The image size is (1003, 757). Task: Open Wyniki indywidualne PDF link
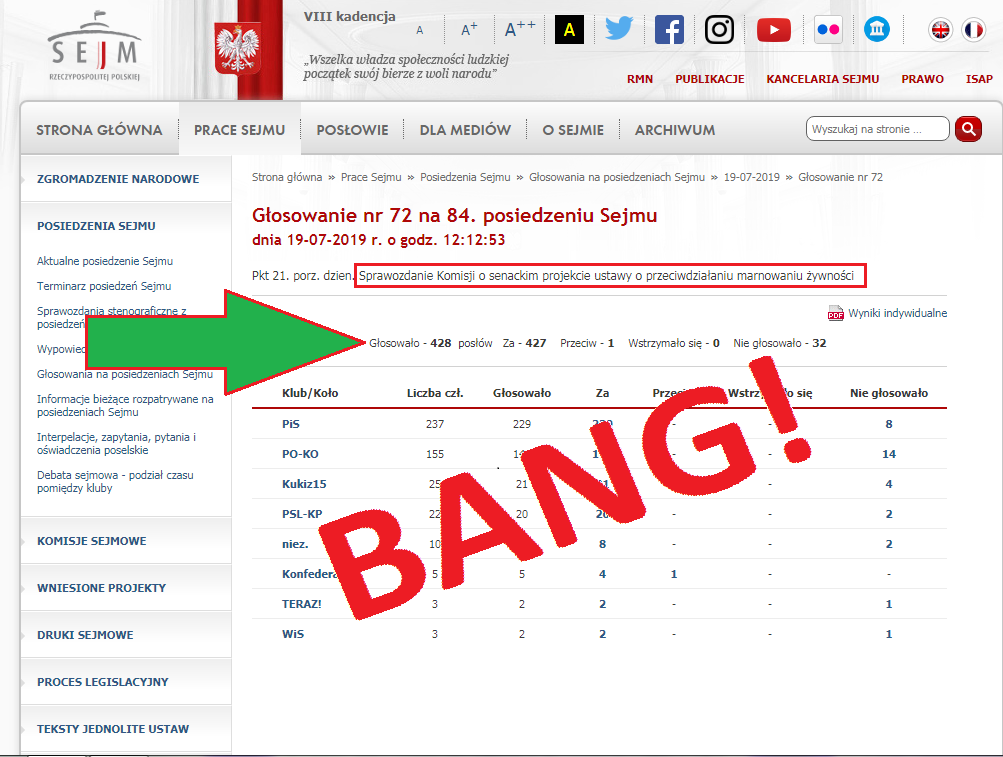[896, 313]
